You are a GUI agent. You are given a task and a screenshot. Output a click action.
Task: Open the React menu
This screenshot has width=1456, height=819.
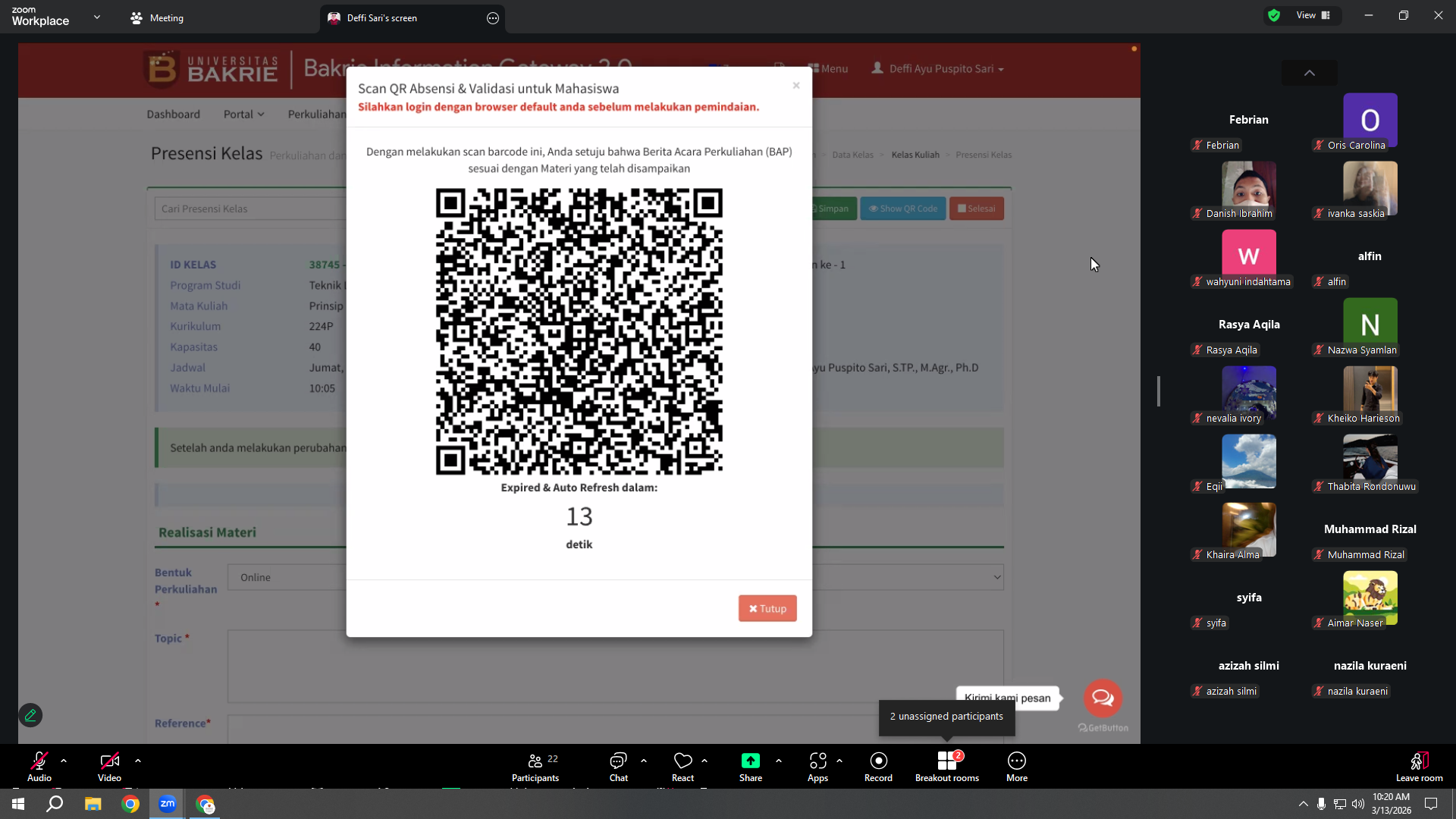682,766
